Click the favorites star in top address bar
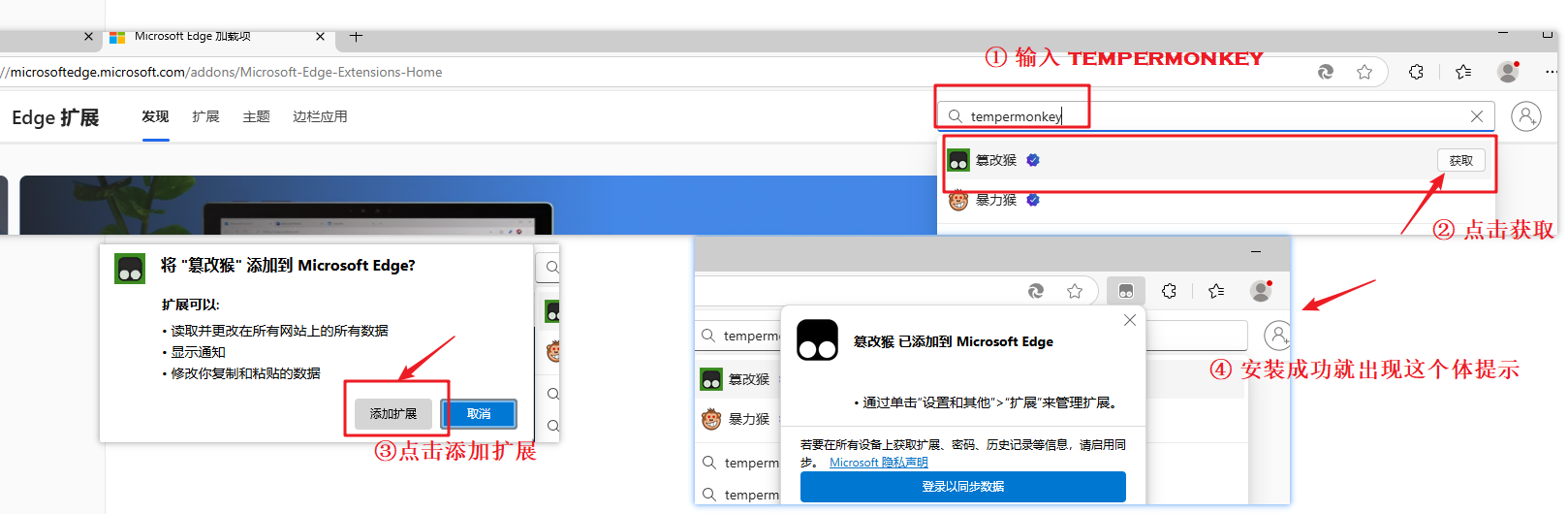Image resolution: width=1568 pixels, height=514 pixels. pos(1364,72)
